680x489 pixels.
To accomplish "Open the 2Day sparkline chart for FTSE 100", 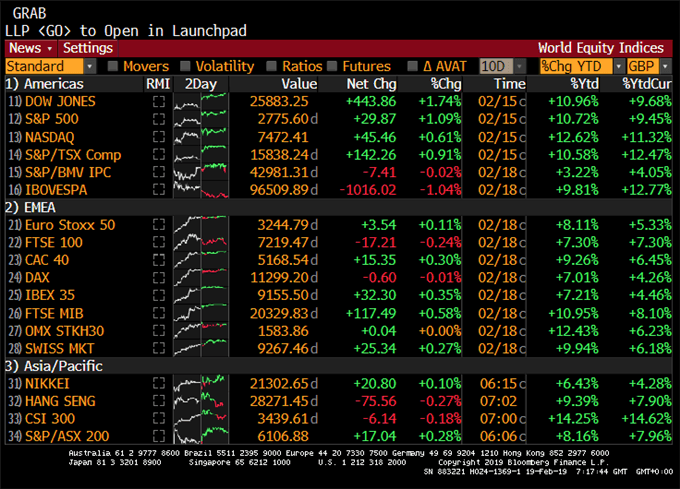I will point(200,242).
